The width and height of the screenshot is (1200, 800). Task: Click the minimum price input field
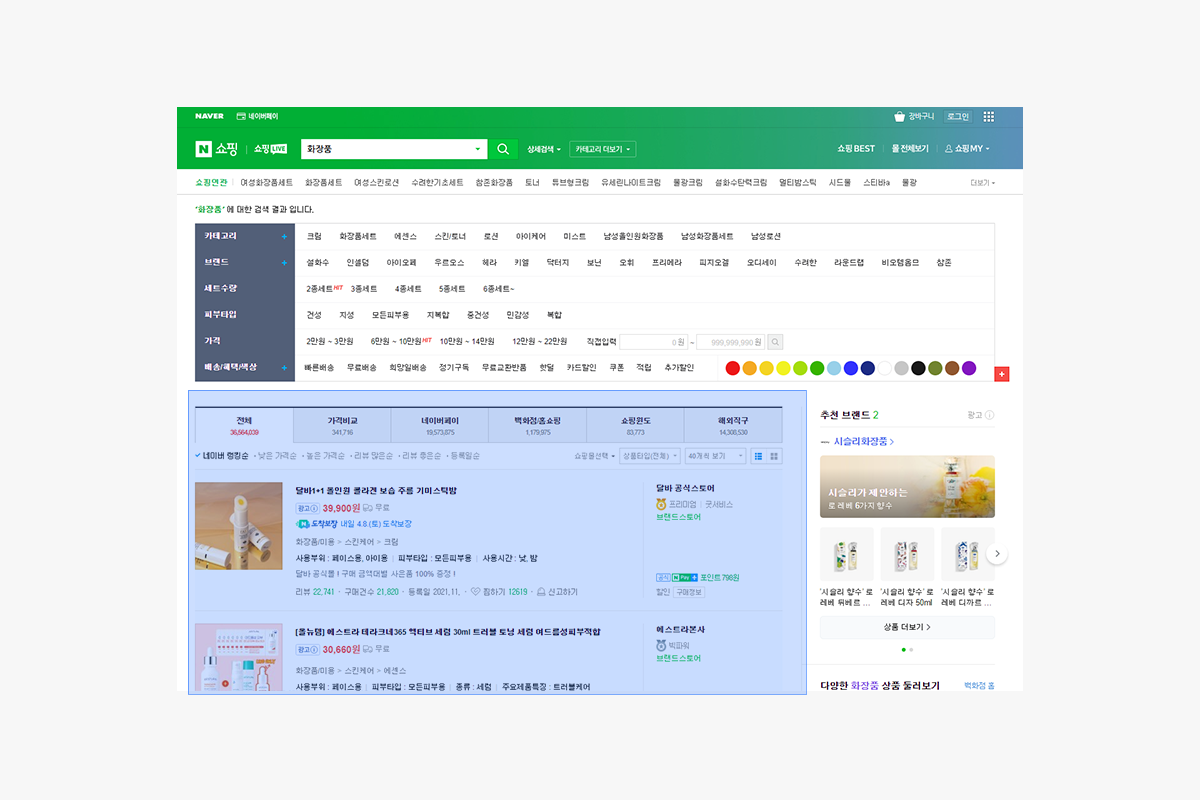pos(654,342)
